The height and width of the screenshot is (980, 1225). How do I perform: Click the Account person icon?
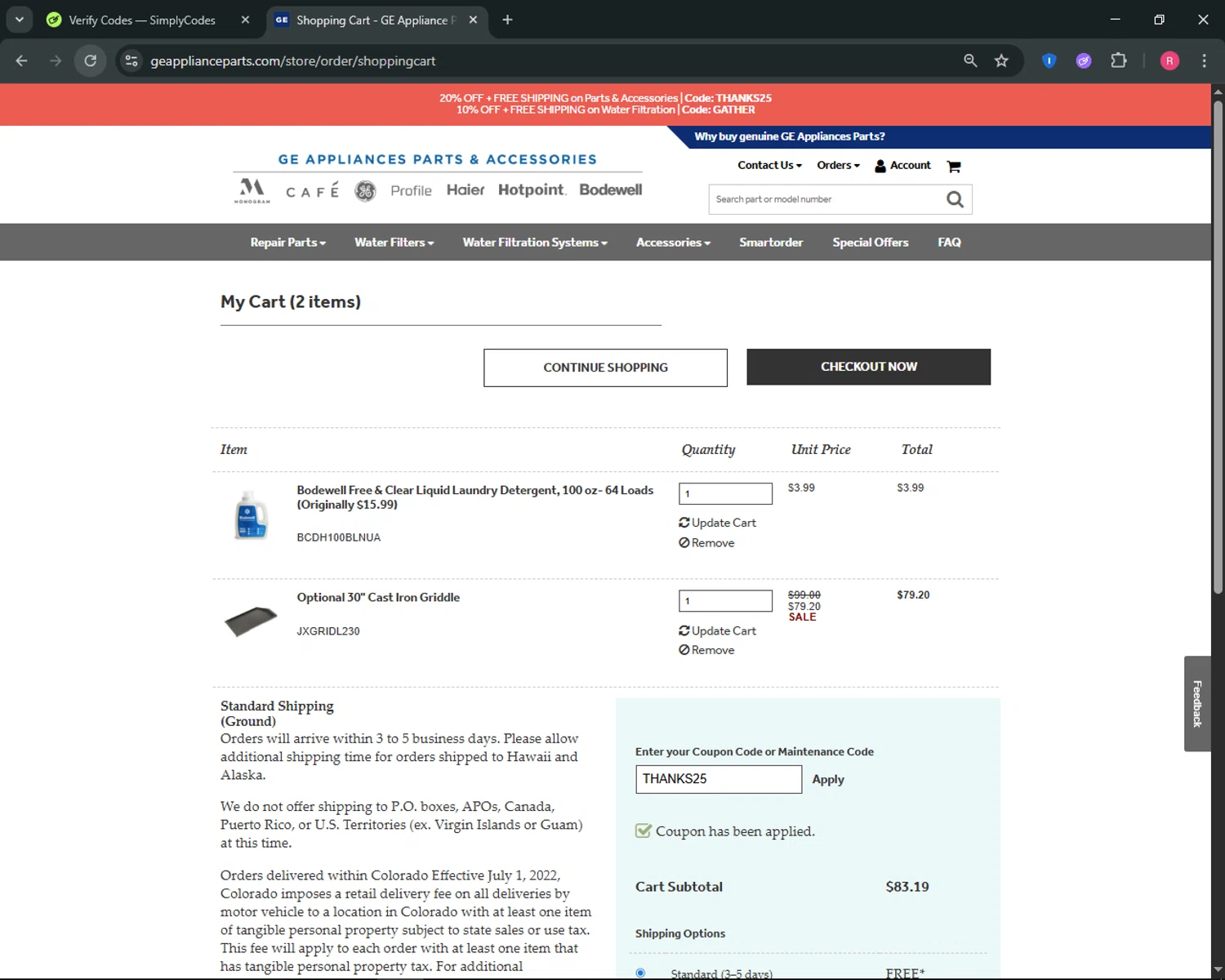click(x=880, y=166)
